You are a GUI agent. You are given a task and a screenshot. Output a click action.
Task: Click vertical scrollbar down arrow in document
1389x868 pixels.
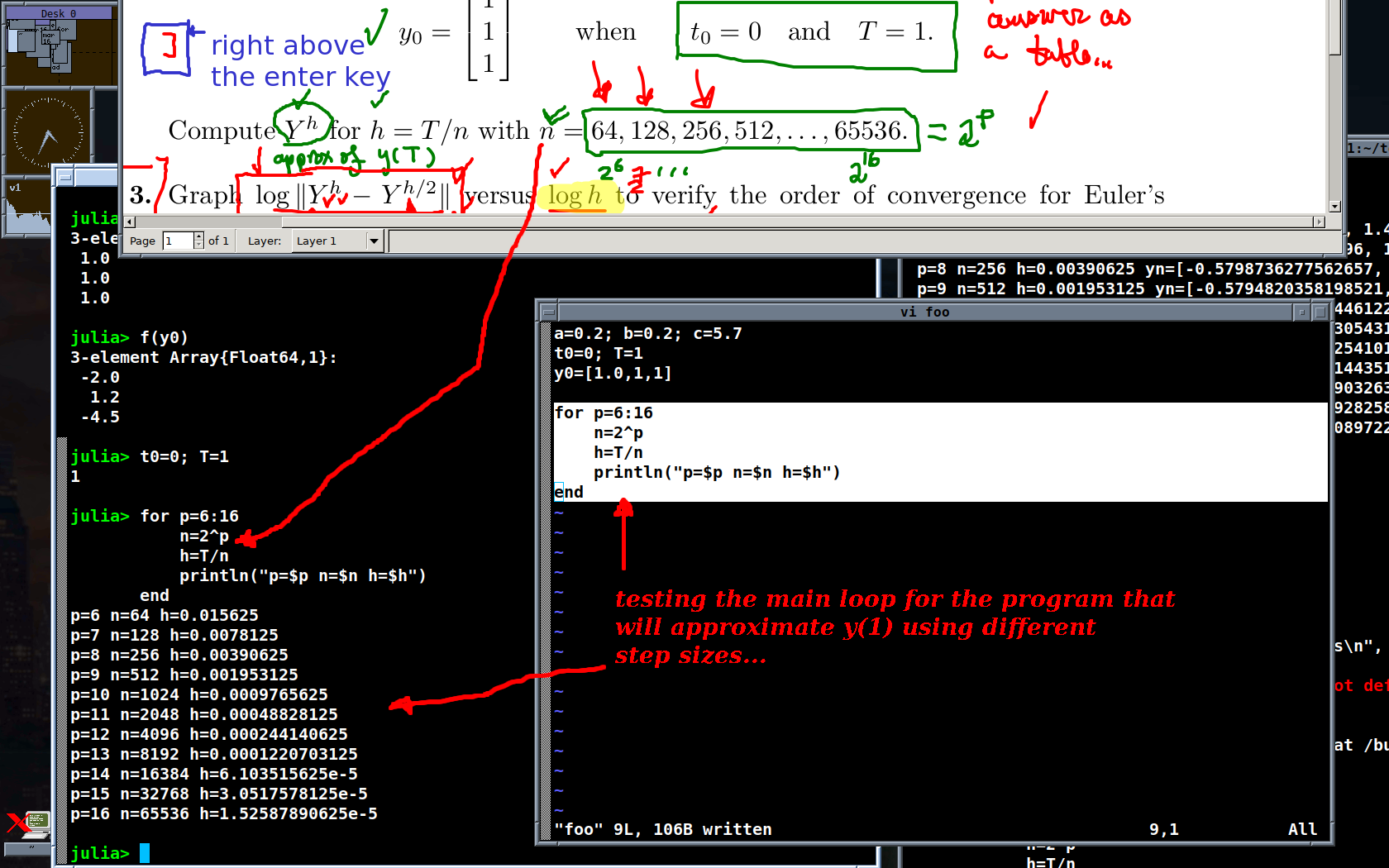[1334, 207]
